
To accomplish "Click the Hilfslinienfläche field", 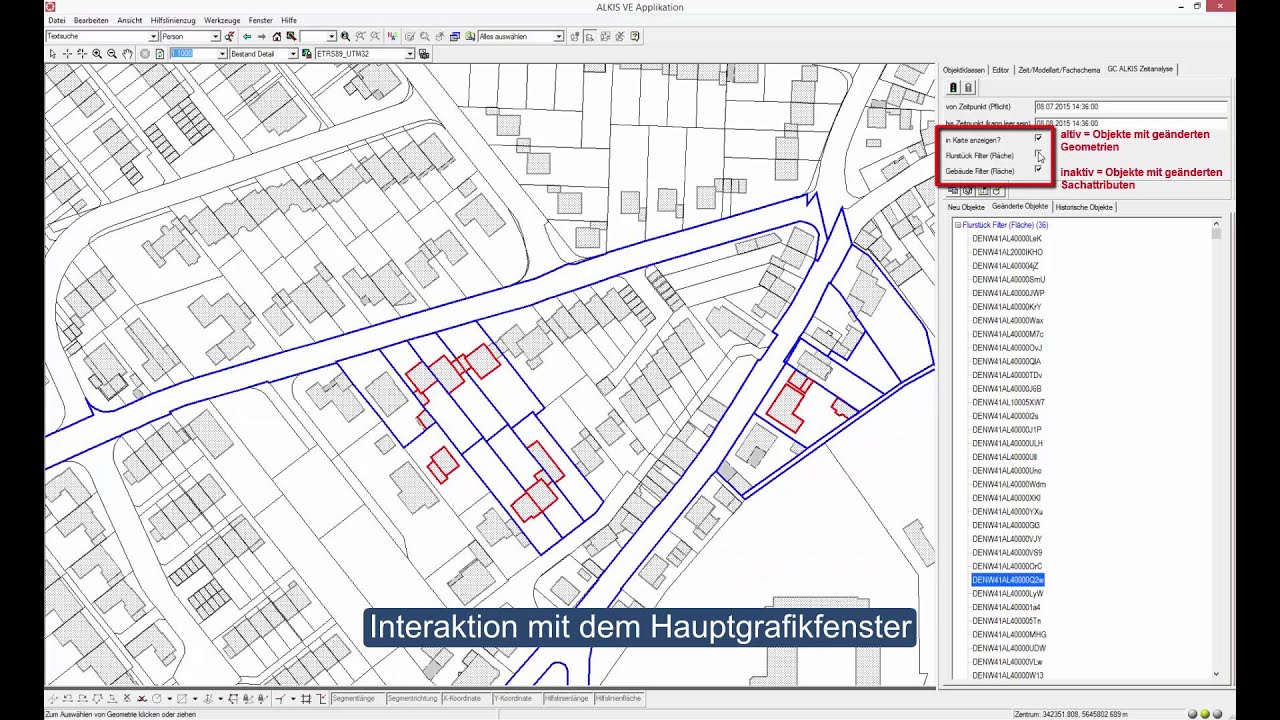I will coord(619,698).
